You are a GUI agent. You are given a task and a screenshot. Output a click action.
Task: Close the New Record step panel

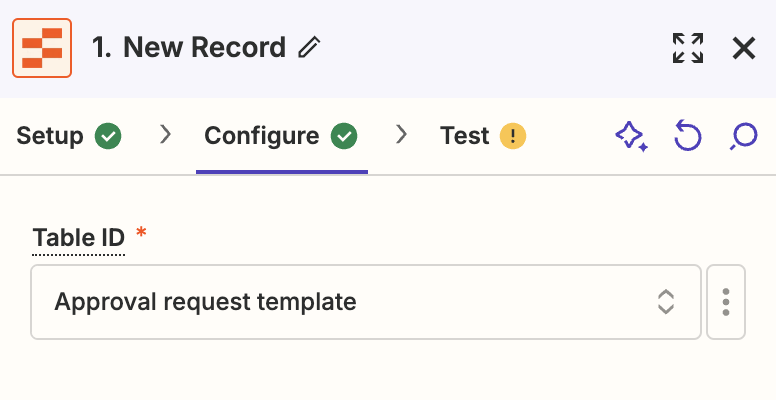pyautogui.click(x=744, y=48)
